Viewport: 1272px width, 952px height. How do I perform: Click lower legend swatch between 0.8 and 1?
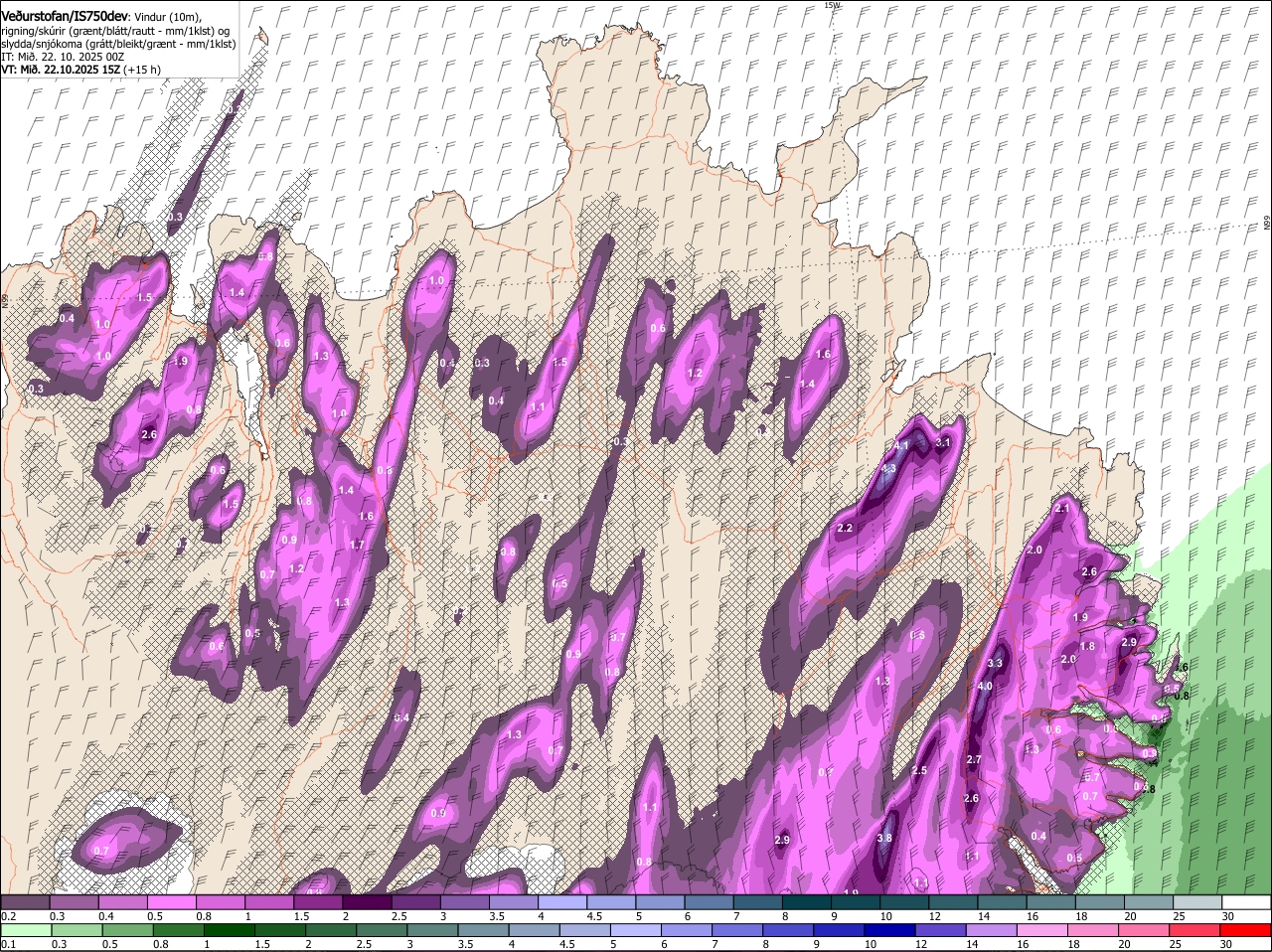[179, 930]
